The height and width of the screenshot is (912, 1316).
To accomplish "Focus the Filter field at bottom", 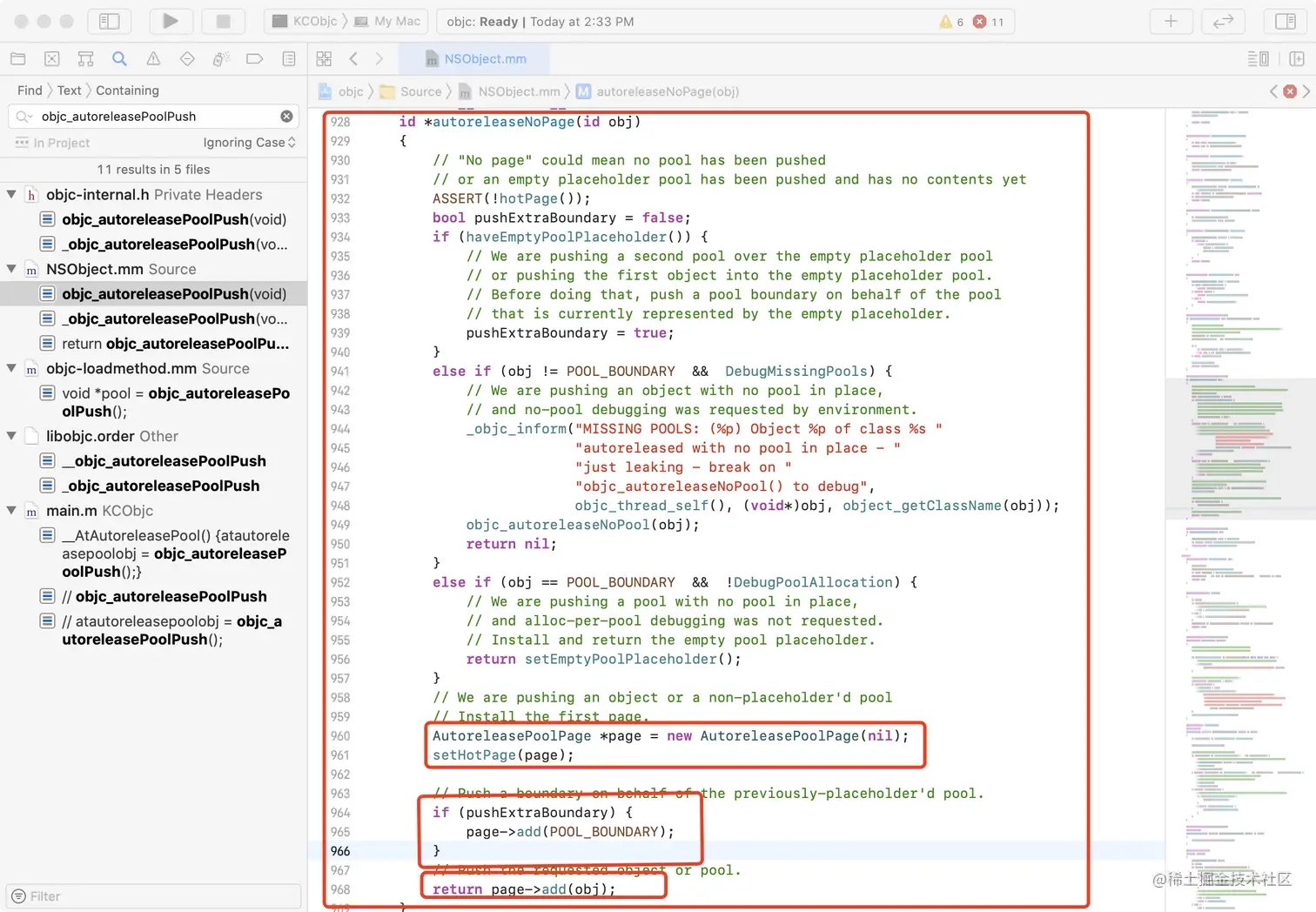I will point(154,896).
